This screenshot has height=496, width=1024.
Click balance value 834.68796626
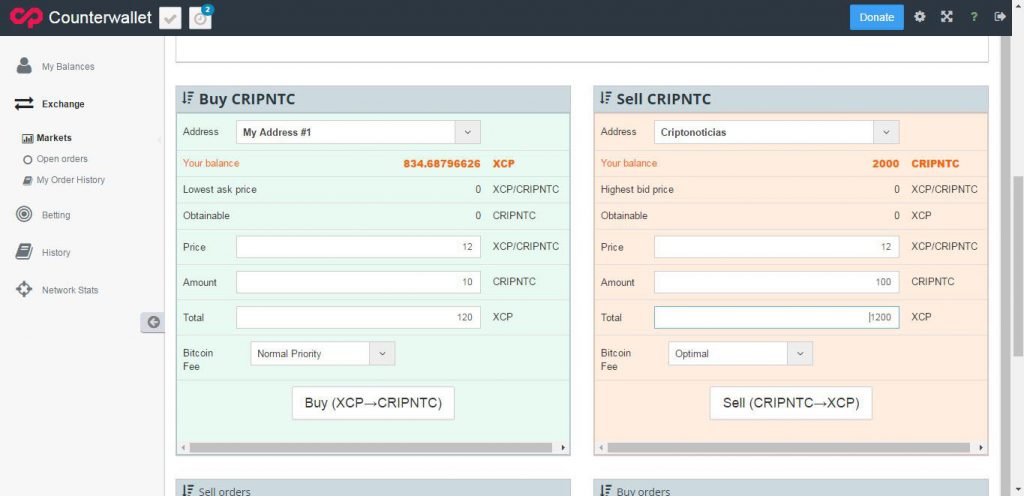coord(441,163)
